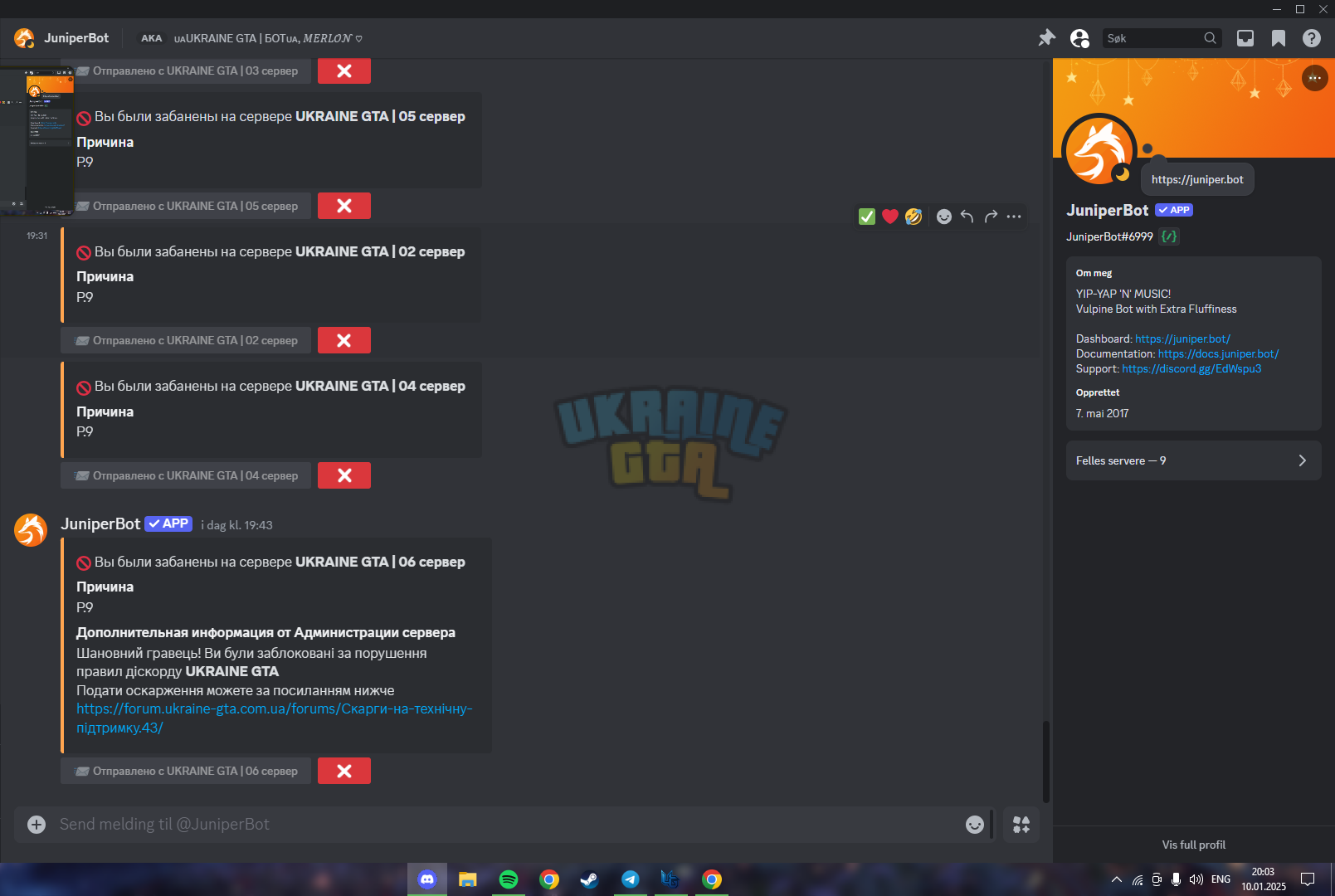The width and height of the screenshot is (1335, 896).
Task: Reply to message with reply arrow
Action: 967,217
